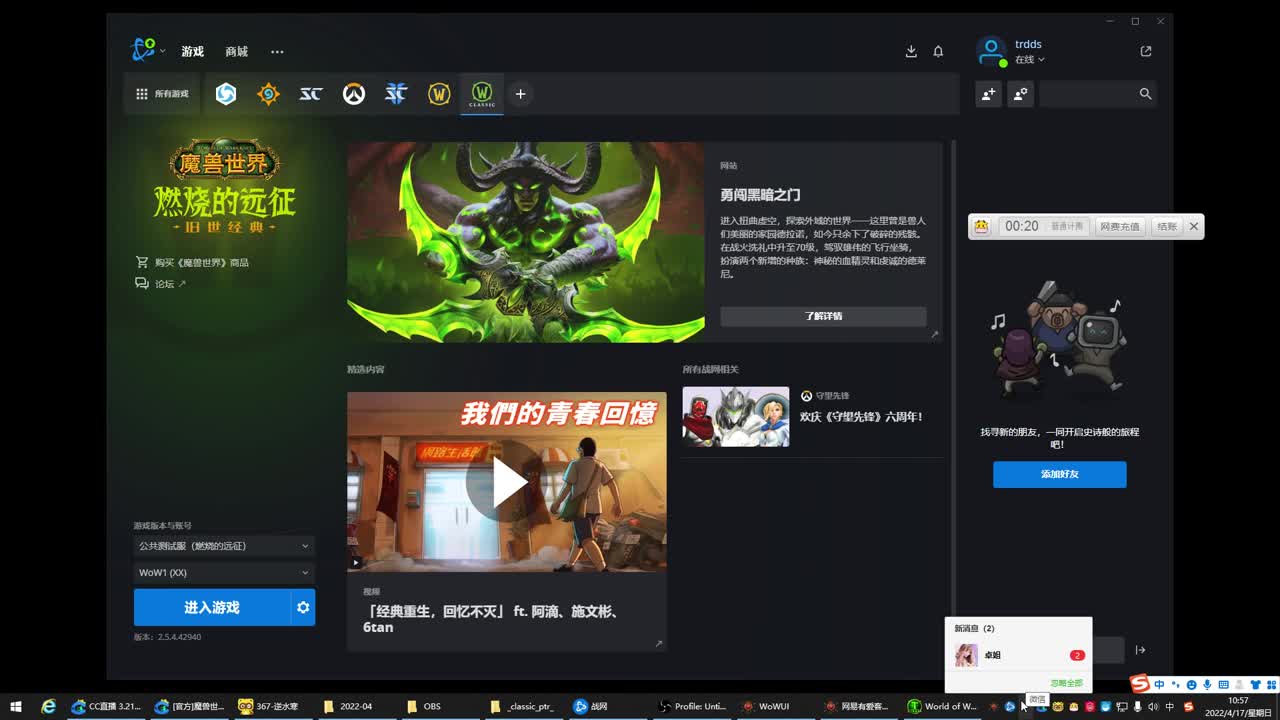Screen dimensions: 1280x720
Task: Select the StarCraft II icon
Action: click(x=396, y=94)
